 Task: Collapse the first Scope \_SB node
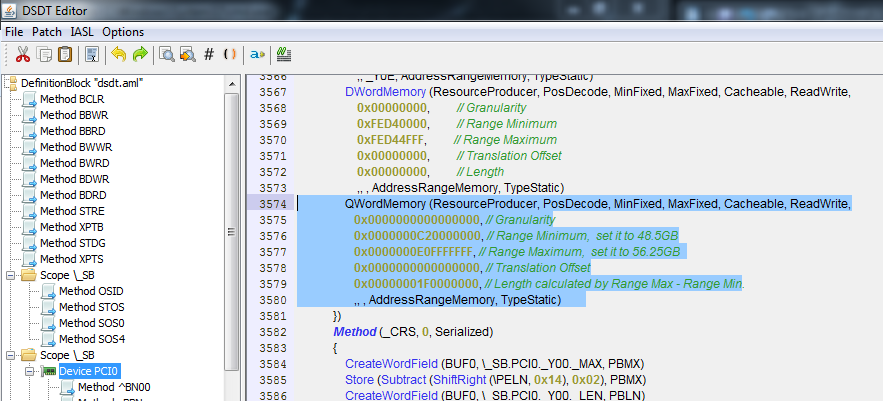10,275
